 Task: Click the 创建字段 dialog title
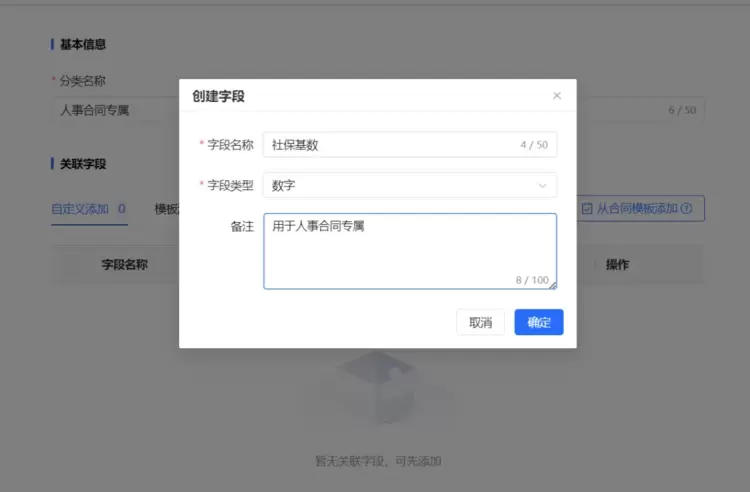pyautogui.click(x=218, y=96)
